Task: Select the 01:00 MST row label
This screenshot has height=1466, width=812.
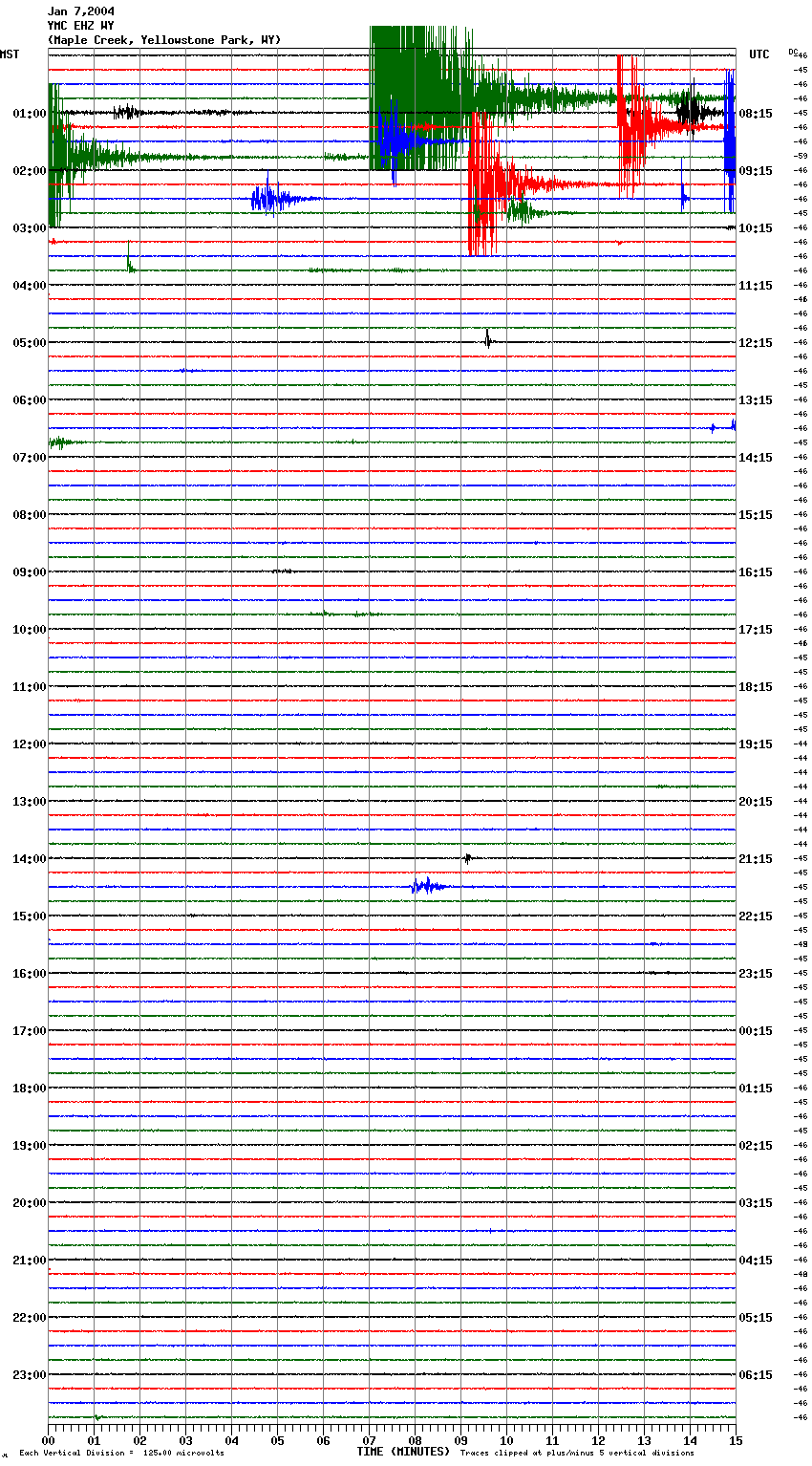Action: click(30, 114)
